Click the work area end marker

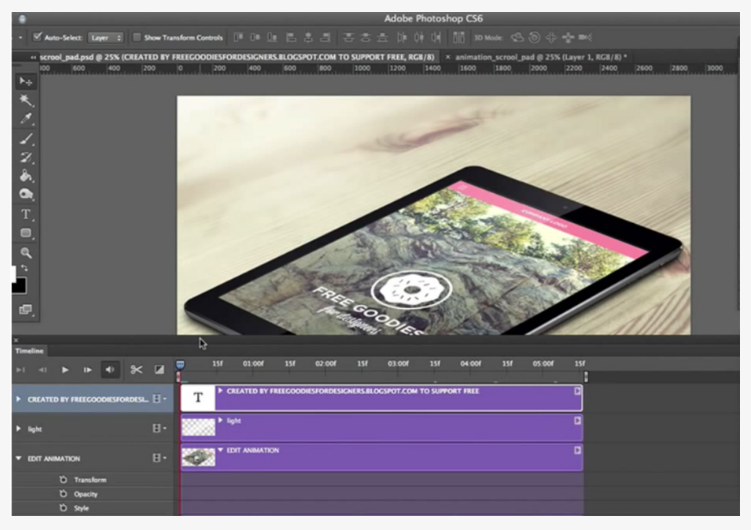click(x=586, y=376)
